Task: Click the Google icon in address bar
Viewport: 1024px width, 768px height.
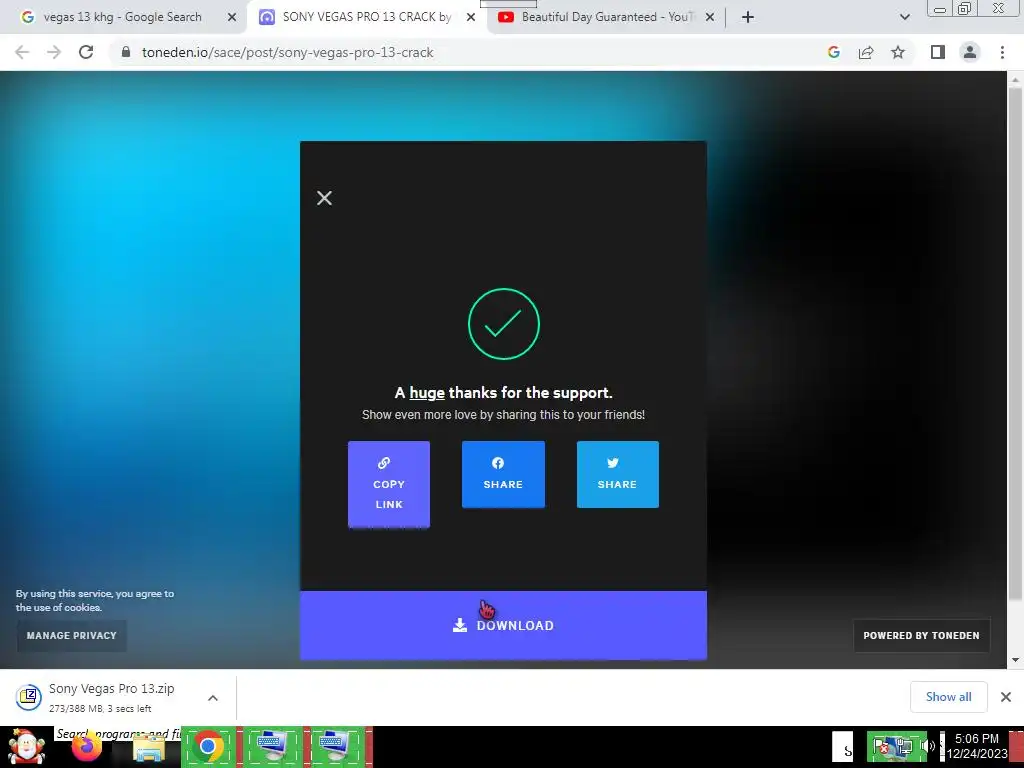Action: (x=833, y=52)
